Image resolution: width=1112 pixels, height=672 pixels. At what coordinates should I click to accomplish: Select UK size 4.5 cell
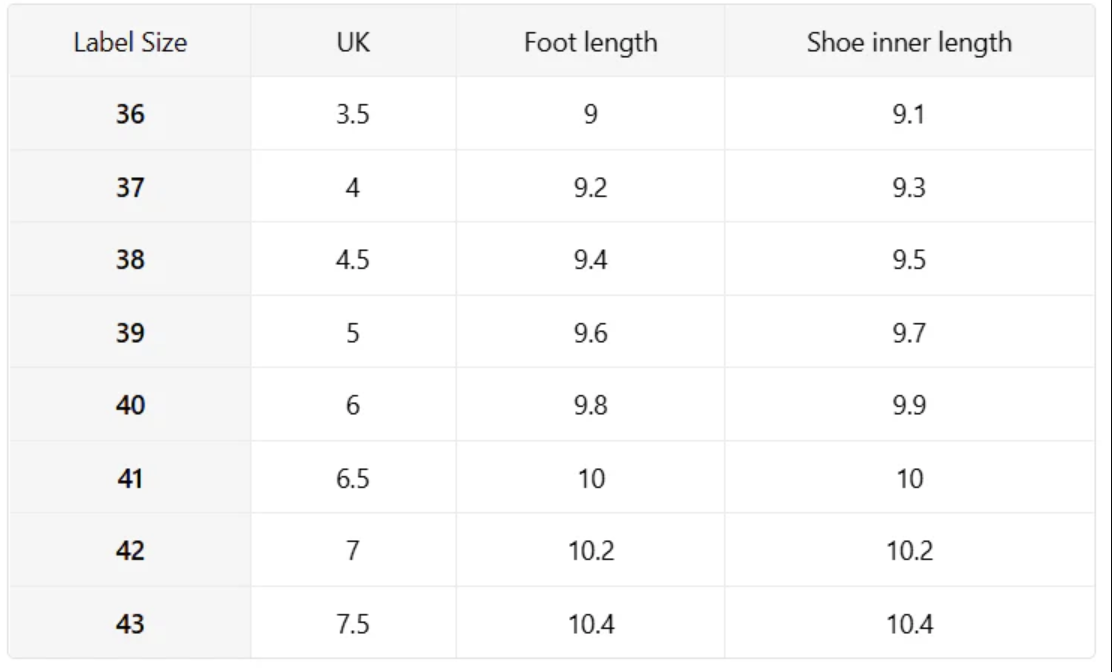click(353, 260)
